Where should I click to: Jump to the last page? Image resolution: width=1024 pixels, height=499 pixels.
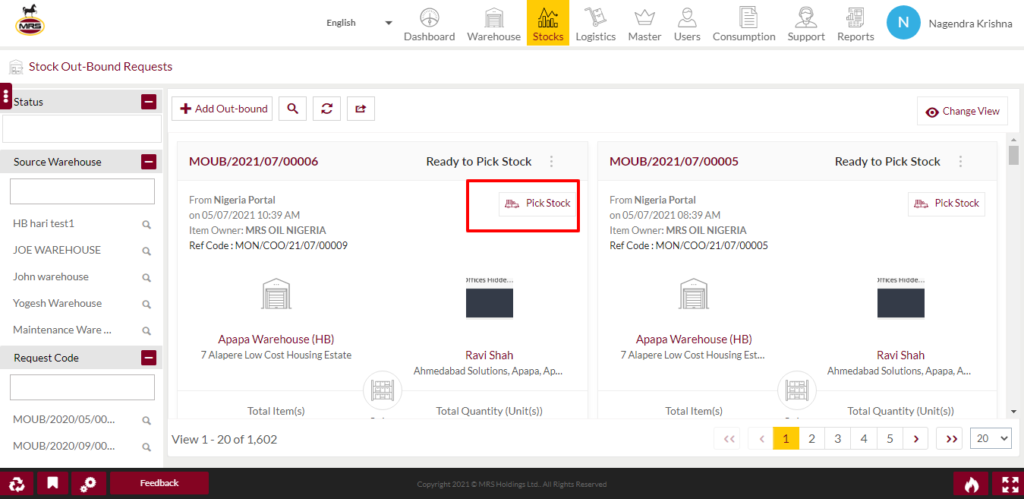pyautogui.click(x=950, y=439)
